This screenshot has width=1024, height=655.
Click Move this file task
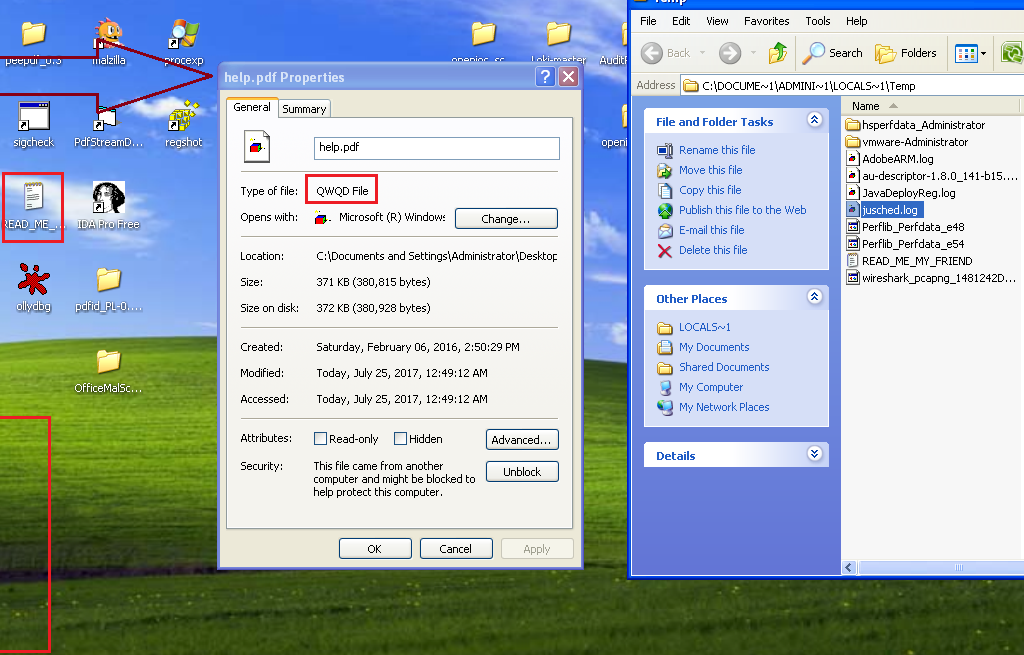click(710, 170)
